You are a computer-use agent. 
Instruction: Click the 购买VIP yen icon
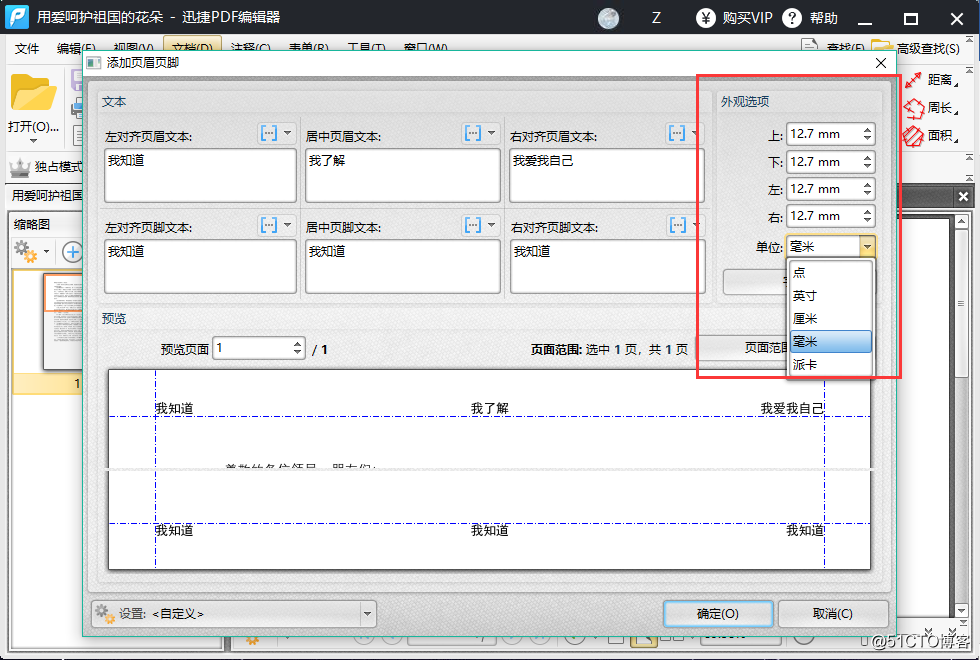tap(706, 18)
